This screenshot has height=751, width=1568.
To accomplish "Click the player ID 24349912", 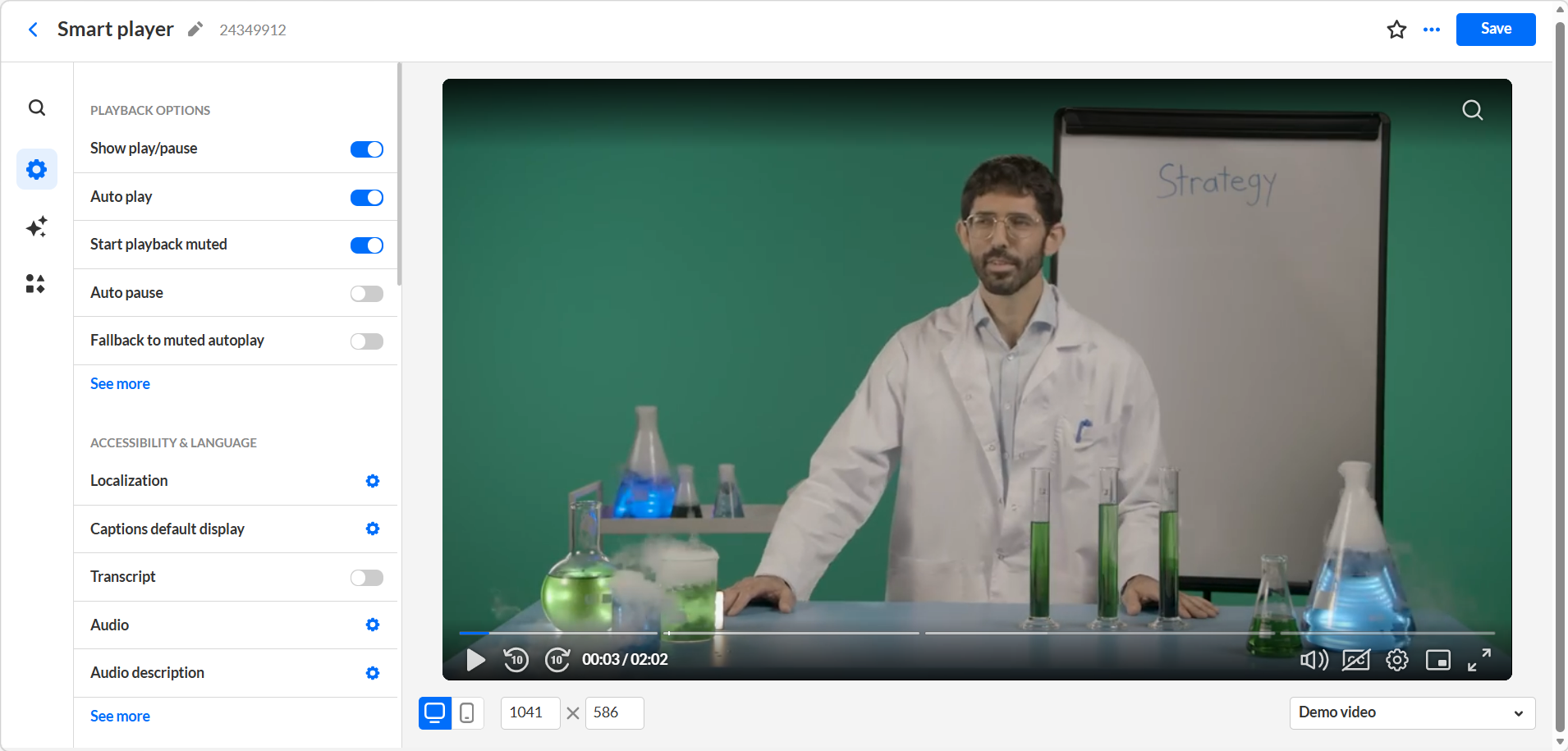I will (x=253, y=30).
